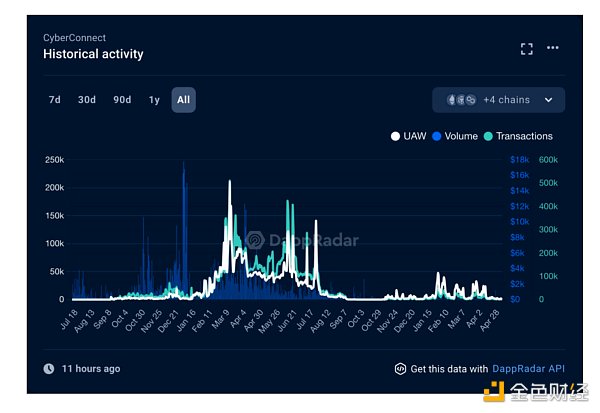Select the 1y time range

[154, 100]
